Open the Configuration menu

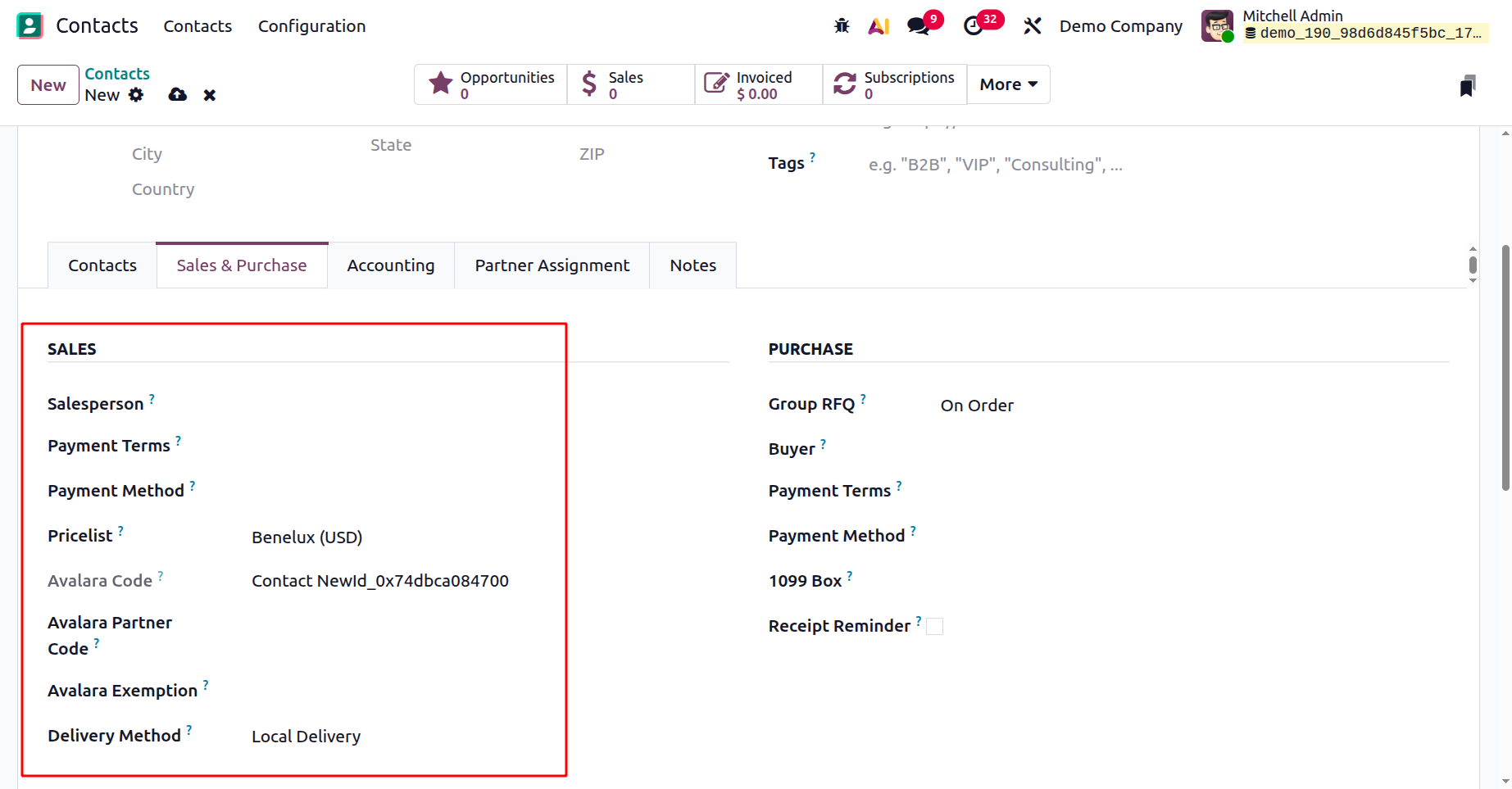[311, 26]
